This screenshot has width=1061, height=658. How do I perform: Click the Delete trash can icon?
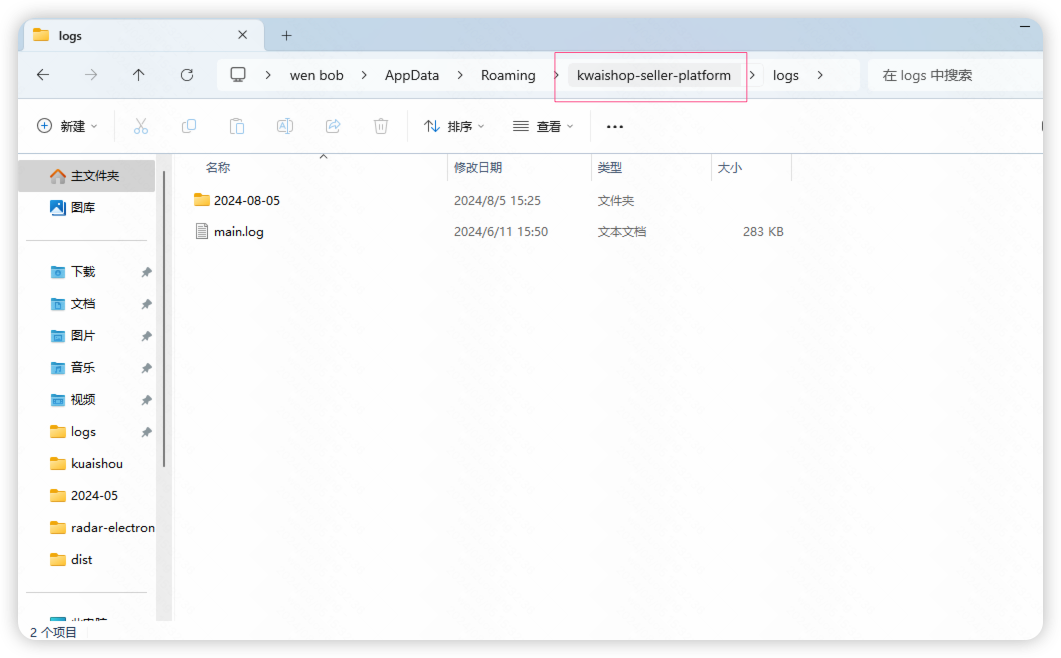click(x=381, y=126)
